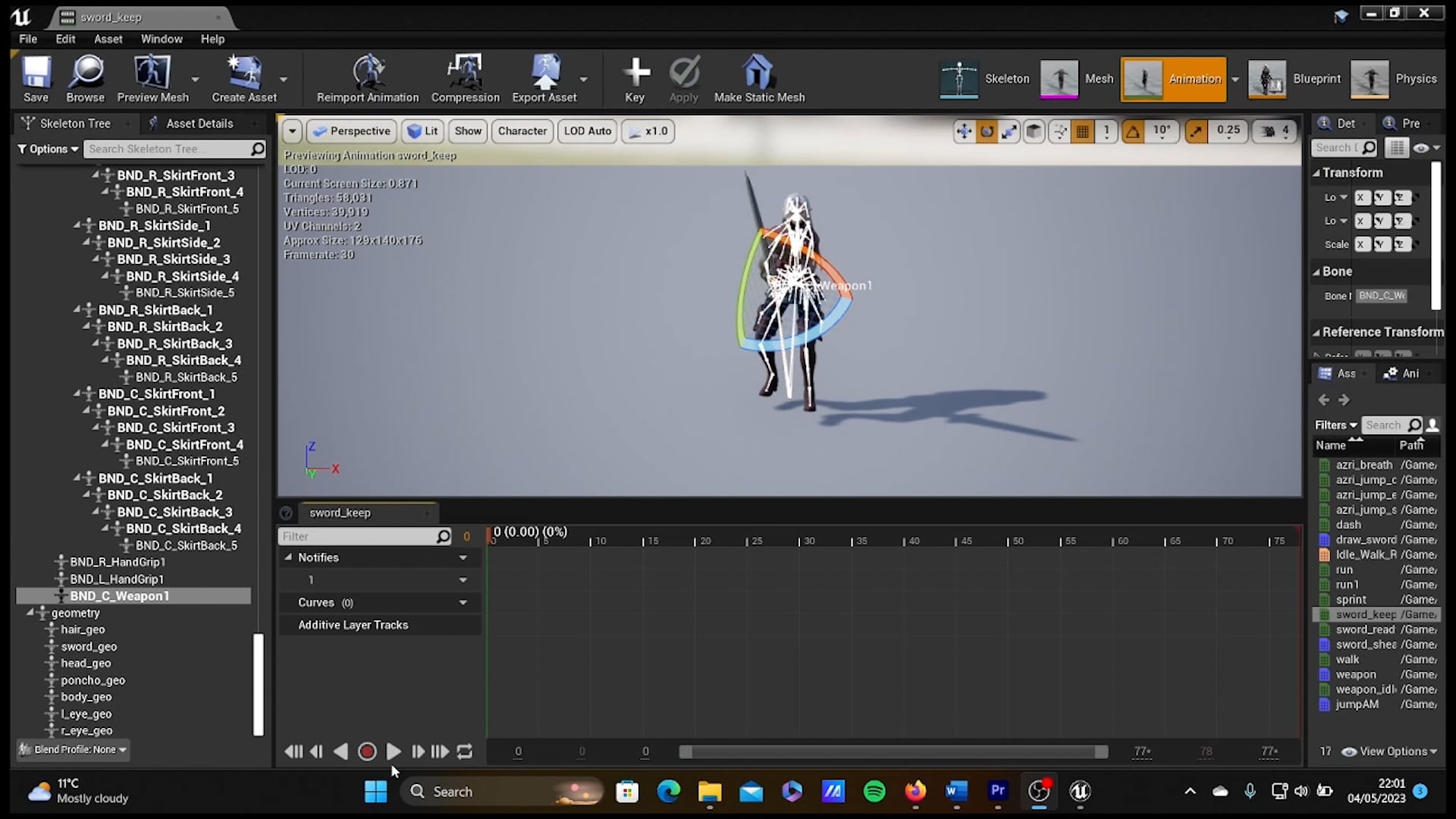This screenshot has height=819, width=1456.
Task: Toggle grid snapping in viewport toolbar
Action: [x=1082, y=130]
